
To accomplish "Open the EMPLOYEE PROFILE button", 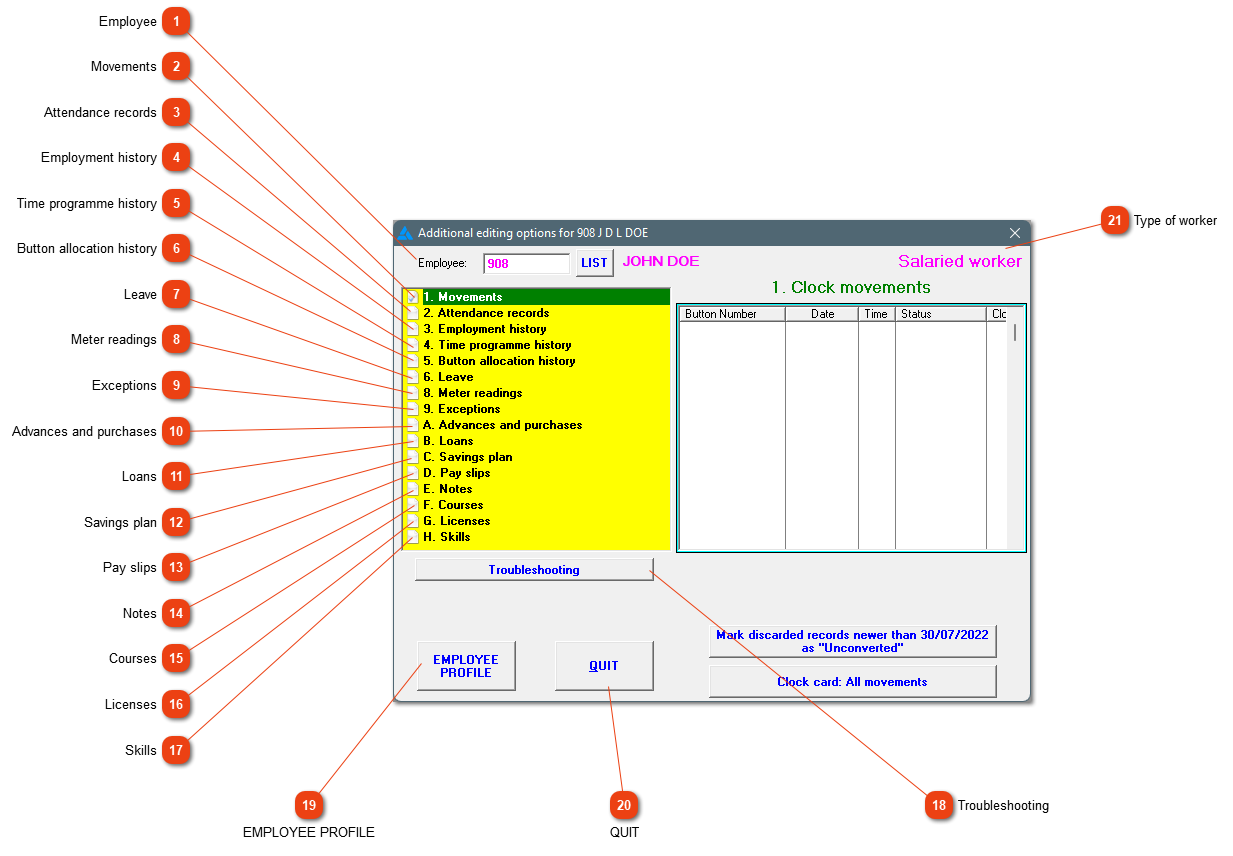I will coord(466,666).
